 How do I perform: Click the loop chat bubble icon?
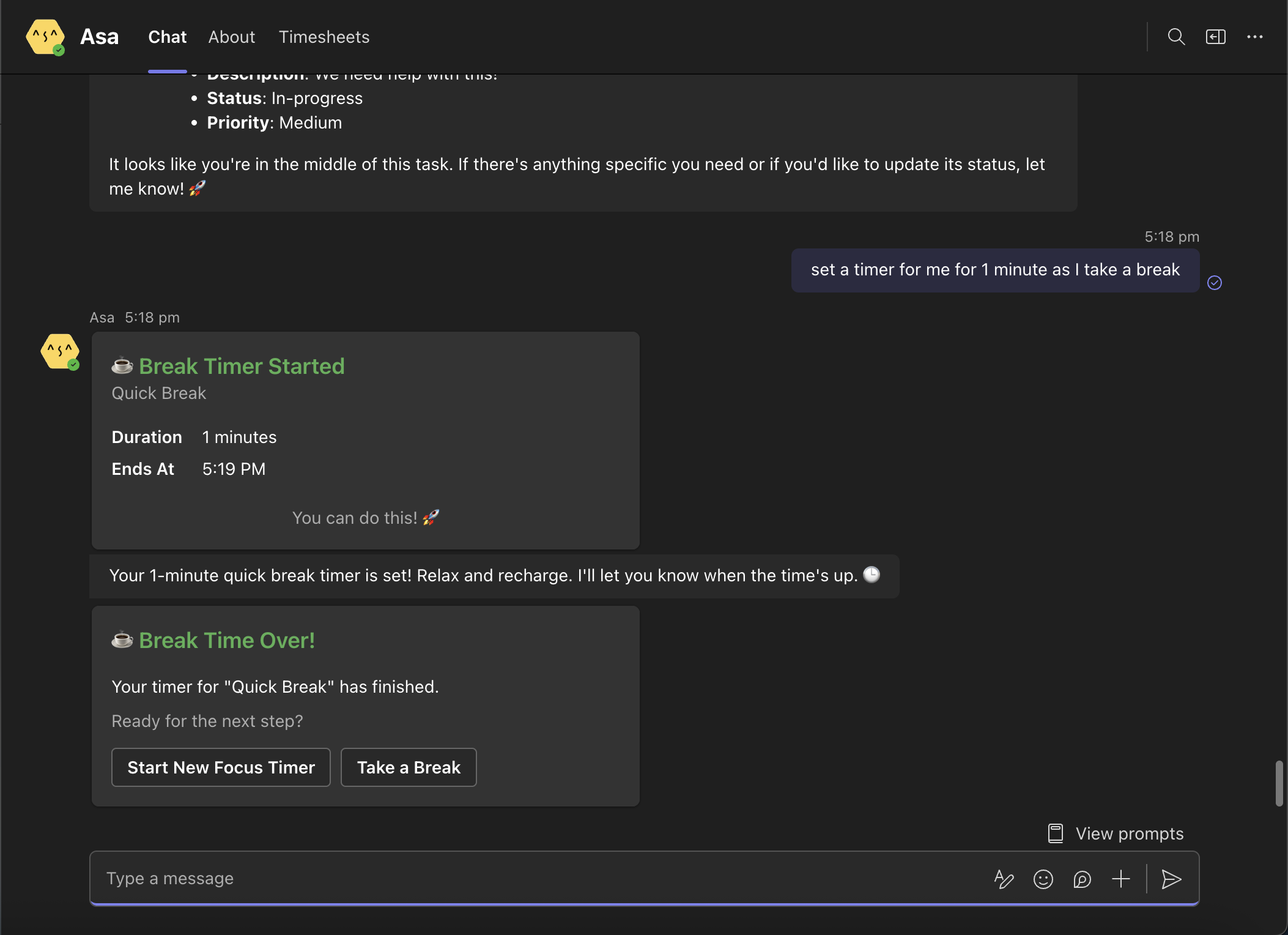click(x=1082, y=879)
